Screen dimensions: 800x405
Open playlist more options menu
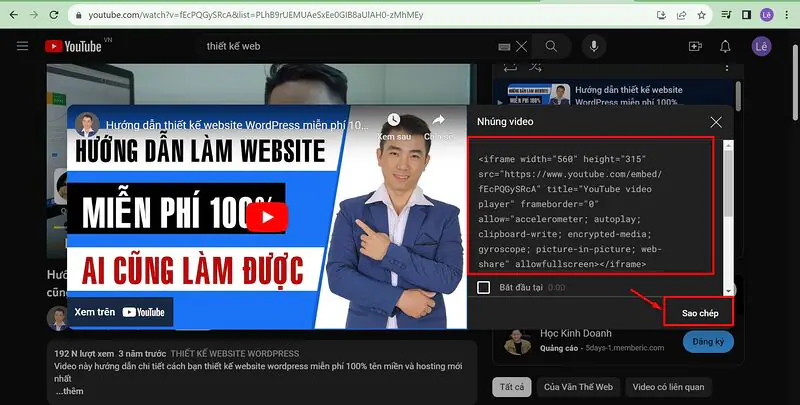pos(727,67)
